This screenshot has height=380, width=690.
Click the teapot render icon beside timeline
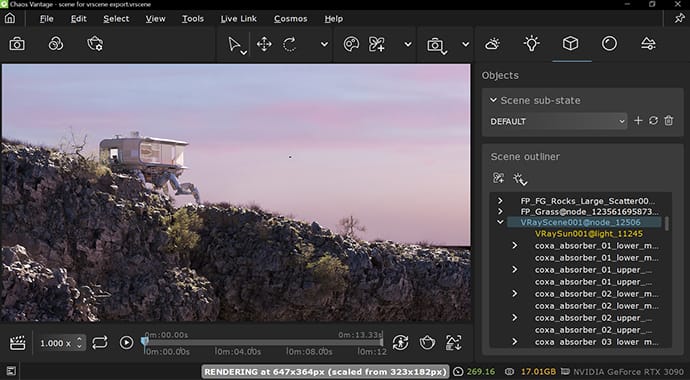pos(427,343)
